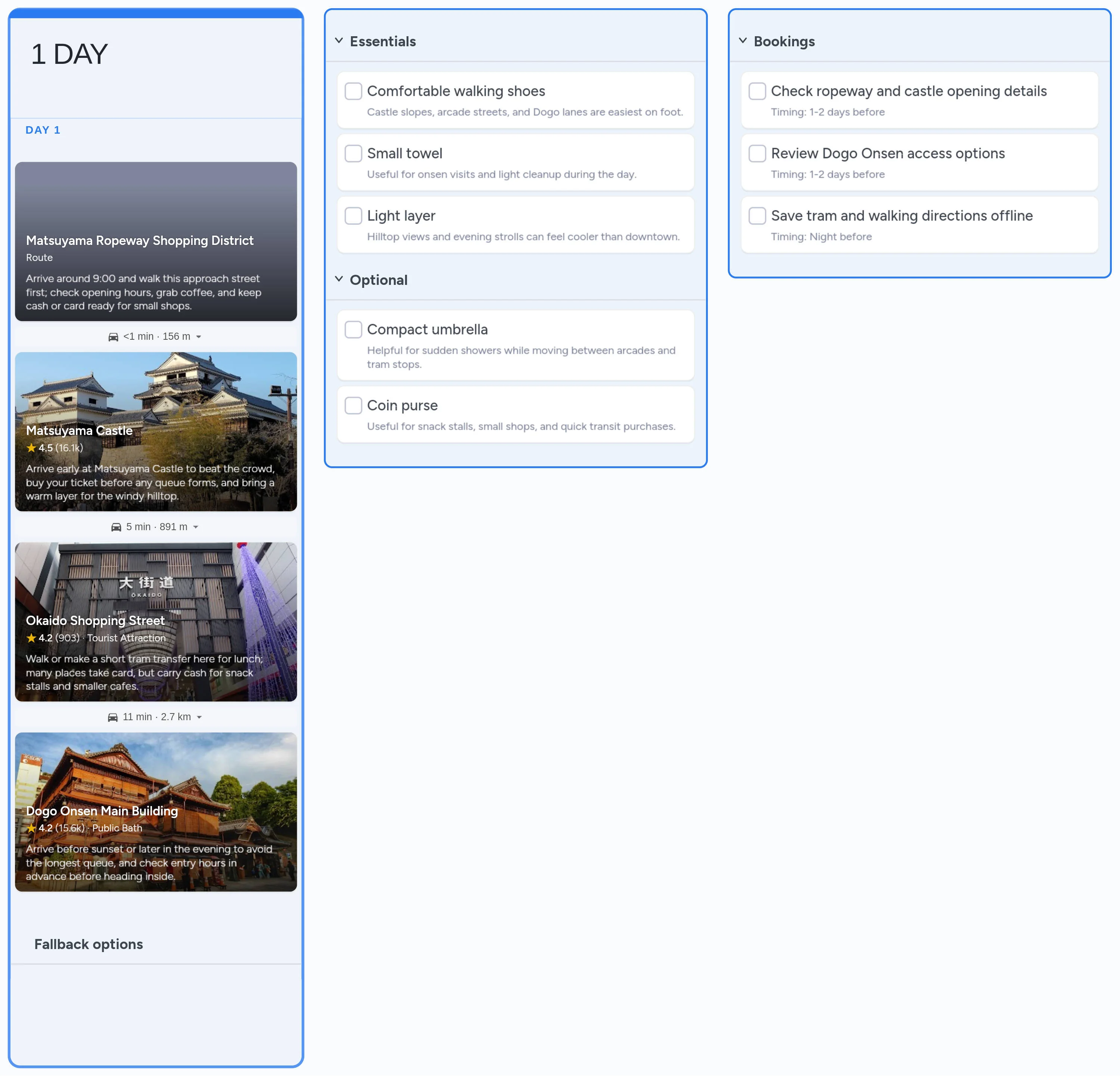Screen dimensions: 1120x1076
Task: Click star icon on Dogo Onsen card
Action: 31,828
